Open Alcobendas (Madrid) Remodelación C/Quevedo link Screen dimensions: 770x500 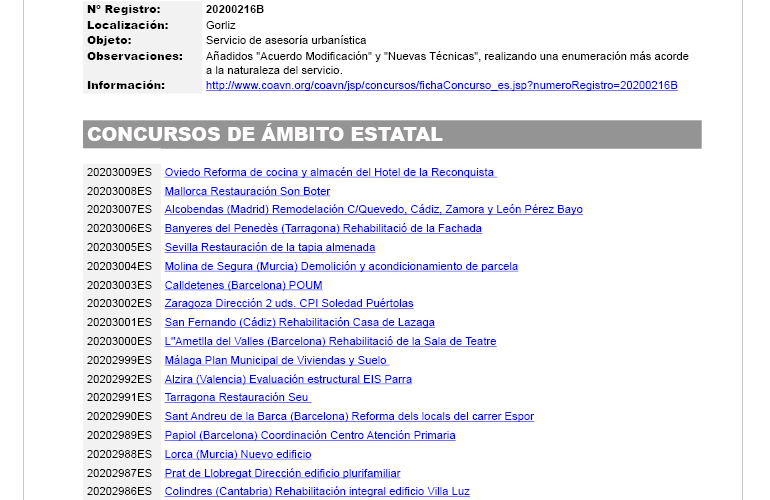click(x=374, y=209)
